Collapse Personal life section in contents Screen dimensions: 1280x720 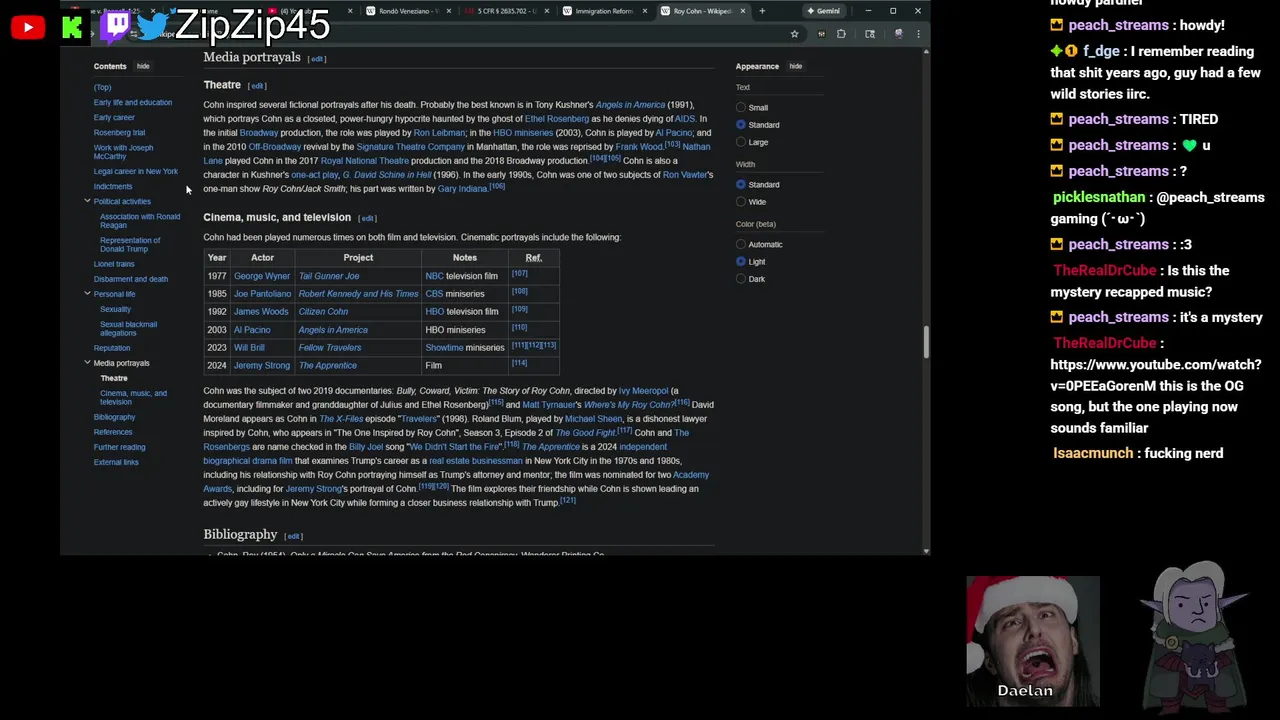(87, 294)
